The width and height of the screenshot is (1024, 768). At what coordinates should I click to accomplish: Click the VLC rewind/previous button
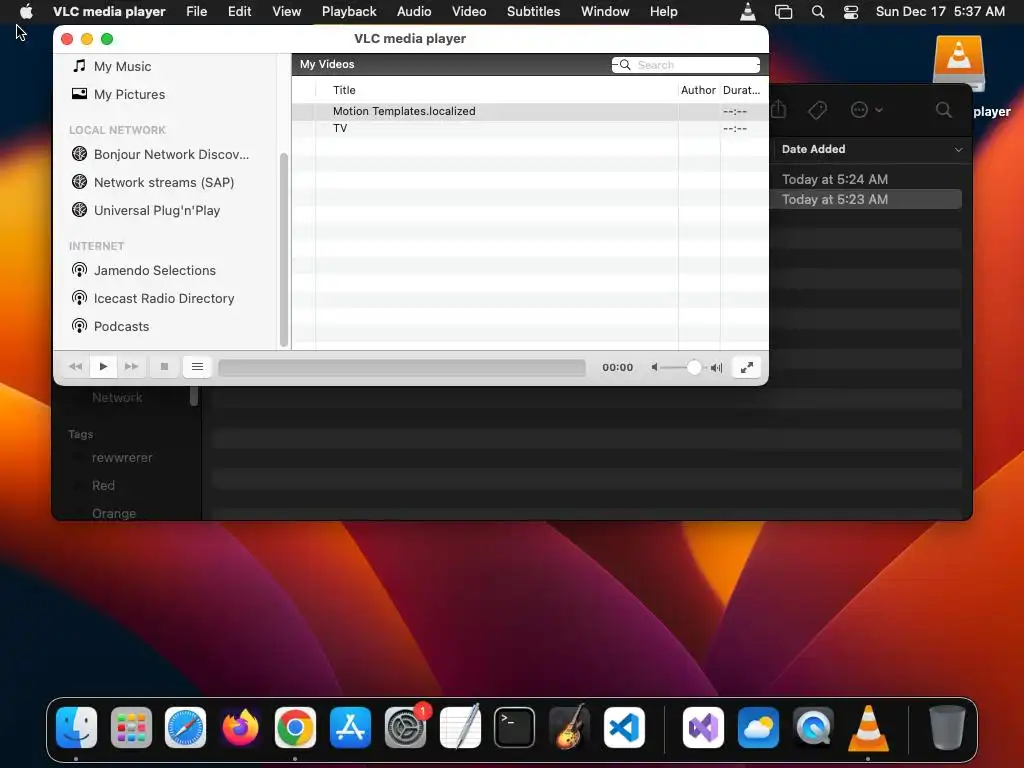pos(76,367)
